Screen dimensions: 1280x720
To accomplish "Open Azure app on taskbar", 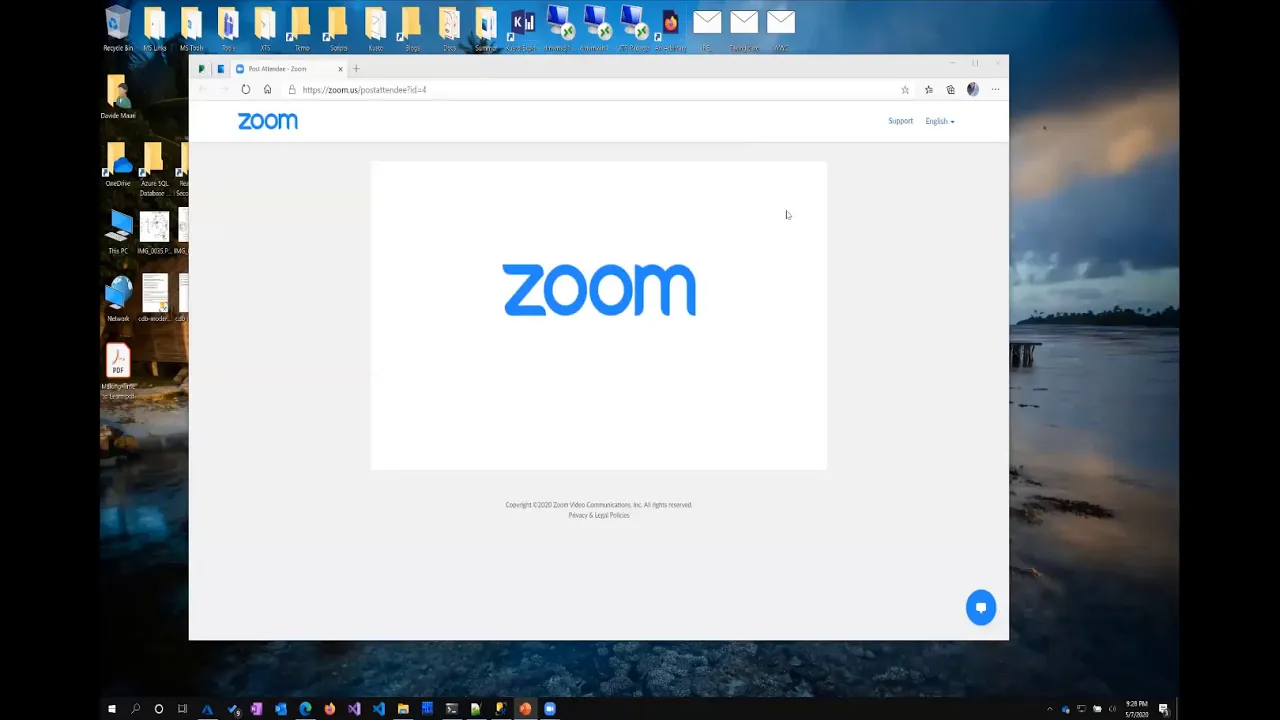I will pos(208,709).
